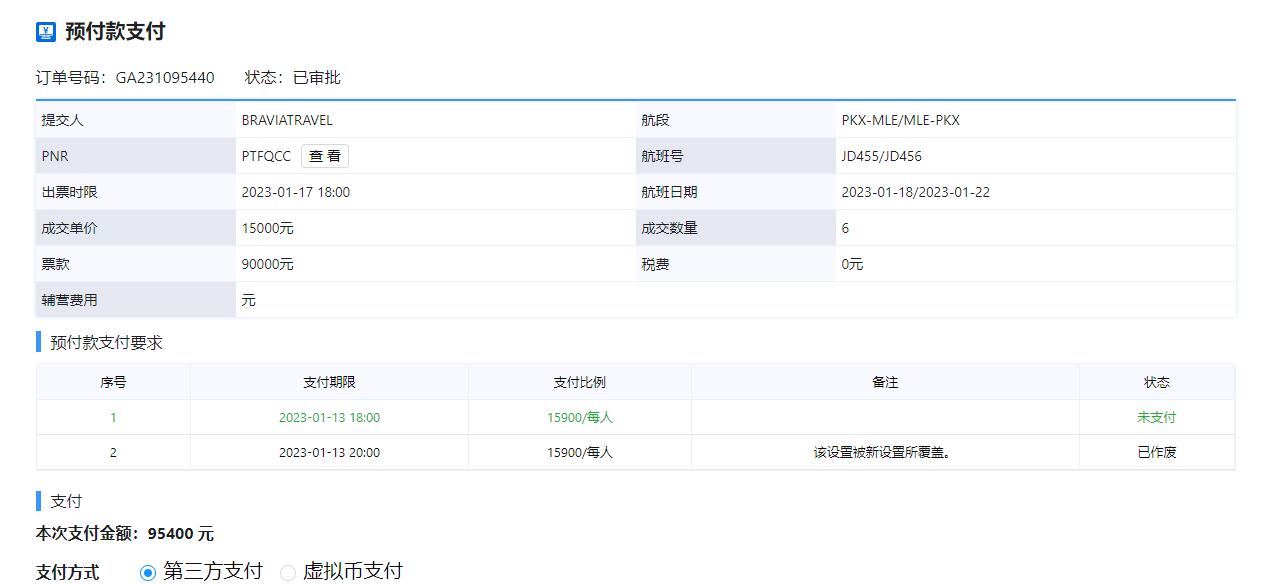Image resolution: width=1280 pixels, height=584 pixels.
Task: Click the prepayment icon beside the page title
Action: 46,32
